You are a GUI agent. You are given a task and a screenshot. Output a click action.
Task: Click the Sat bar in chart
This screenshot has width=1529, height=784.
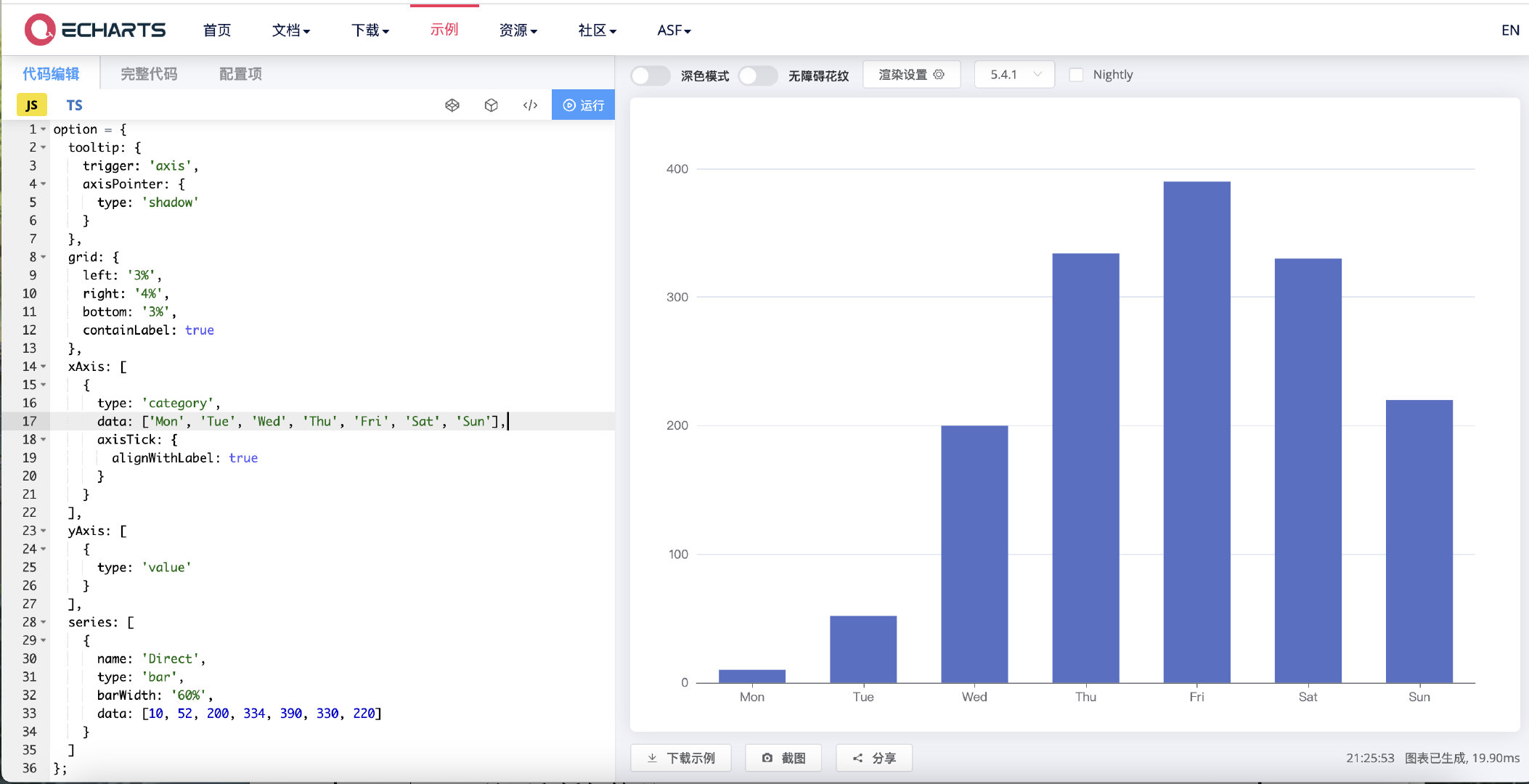(1308, 470)
